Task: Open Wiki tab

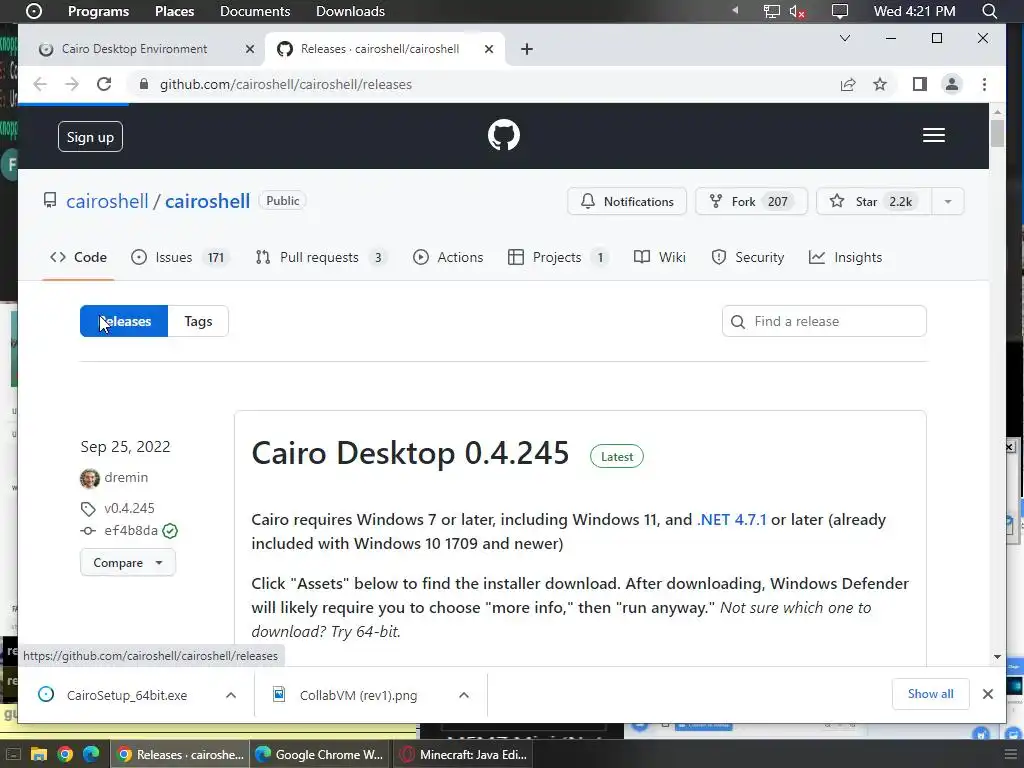Action: click(x=660, y=257)
